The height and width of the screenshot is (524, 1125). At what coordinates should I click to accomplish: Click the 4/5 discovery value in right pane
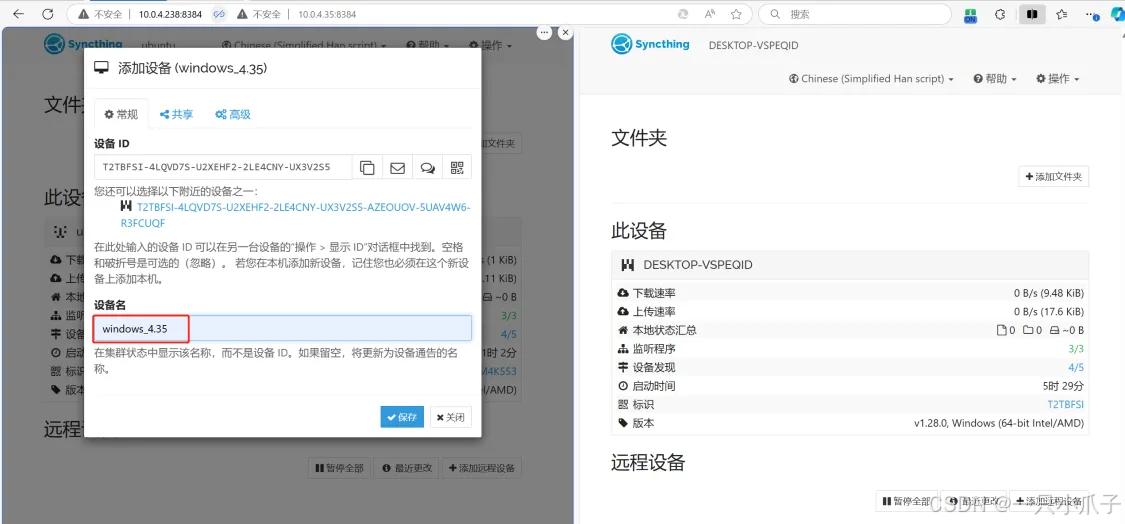click(x=1076, y=368)
